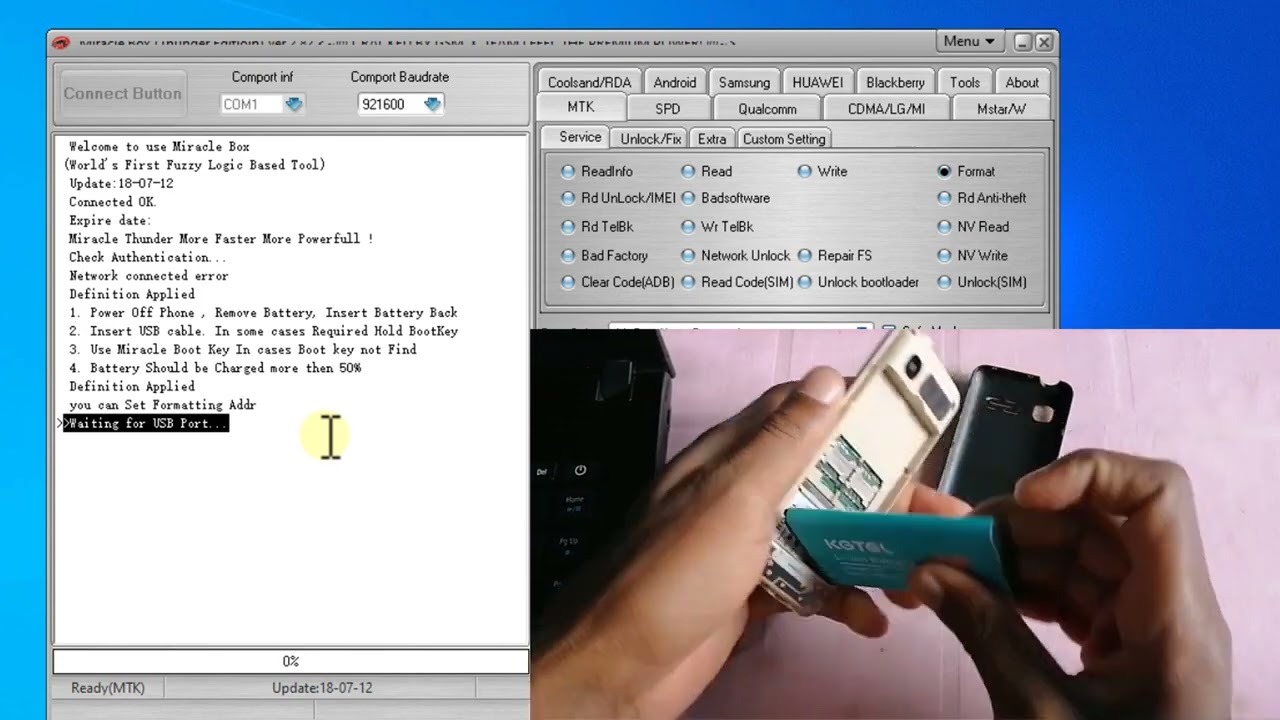Viewport: 1280px width, 720px height.
Task: Click the phone repair video overlay
Action: (x=905, y=524)
